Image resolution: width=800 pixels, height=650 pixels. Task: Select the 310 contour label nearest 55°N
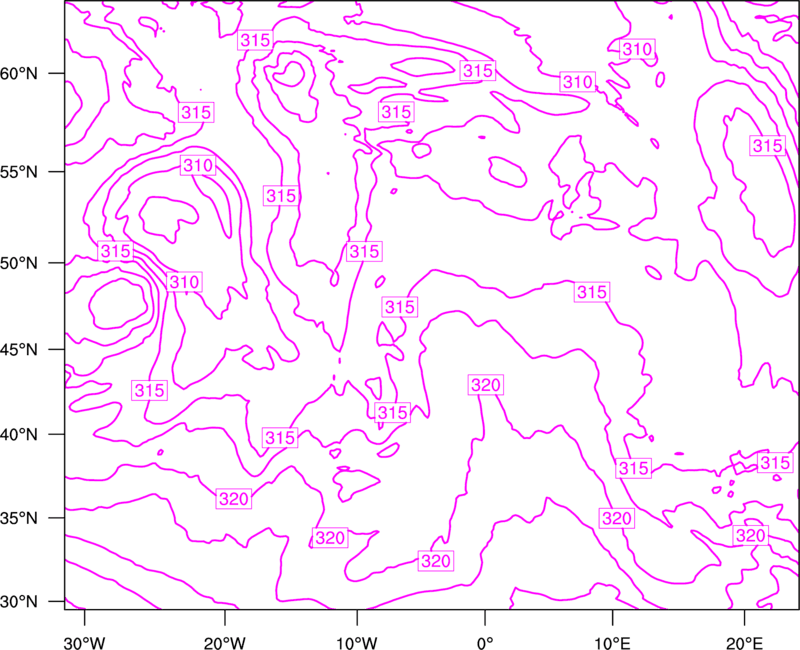coord(197,165)
